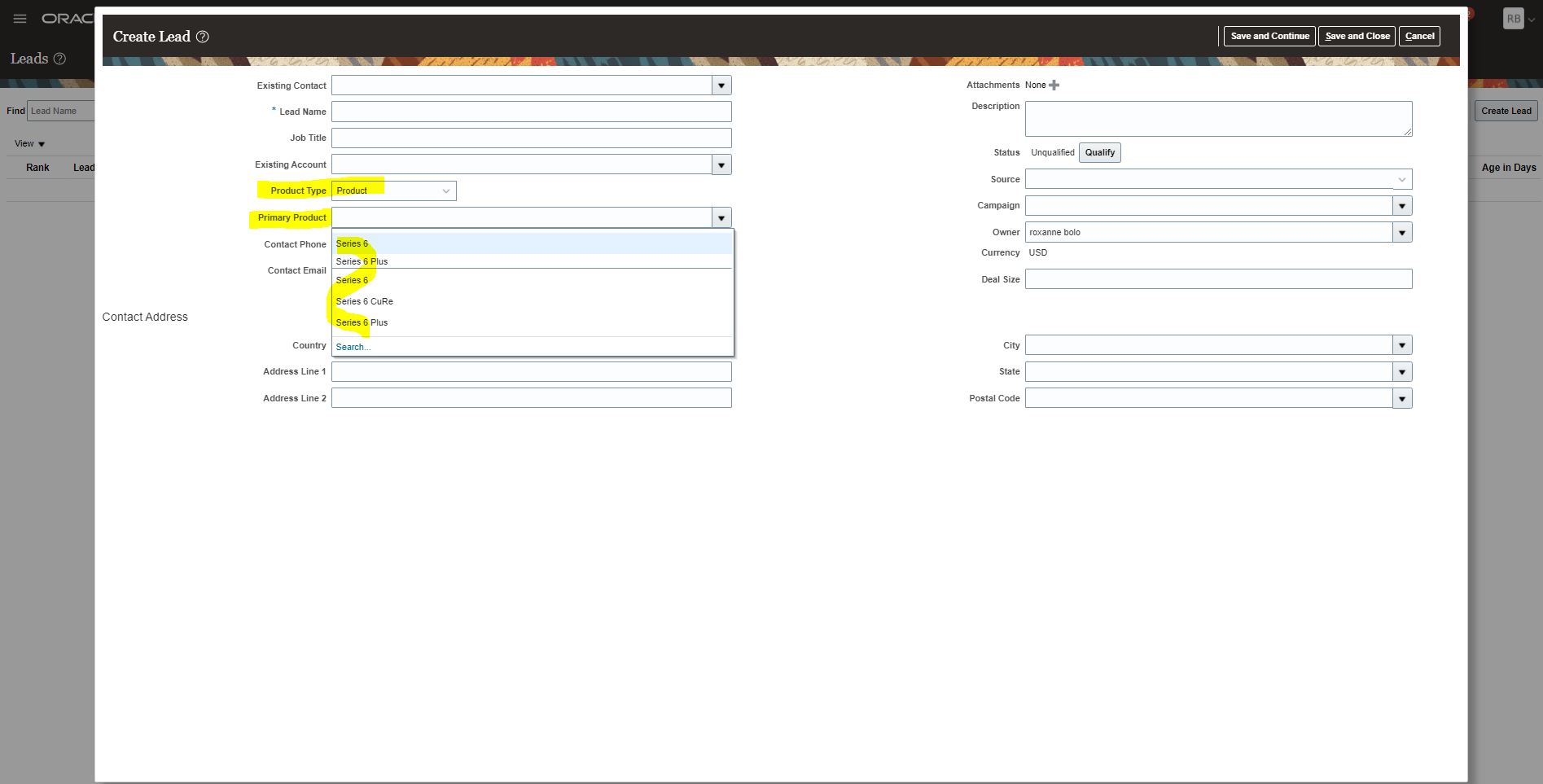Click the Unqualified status text
The width and height of the screenshot is (1543, 784).
click(x=1053, y=152)
